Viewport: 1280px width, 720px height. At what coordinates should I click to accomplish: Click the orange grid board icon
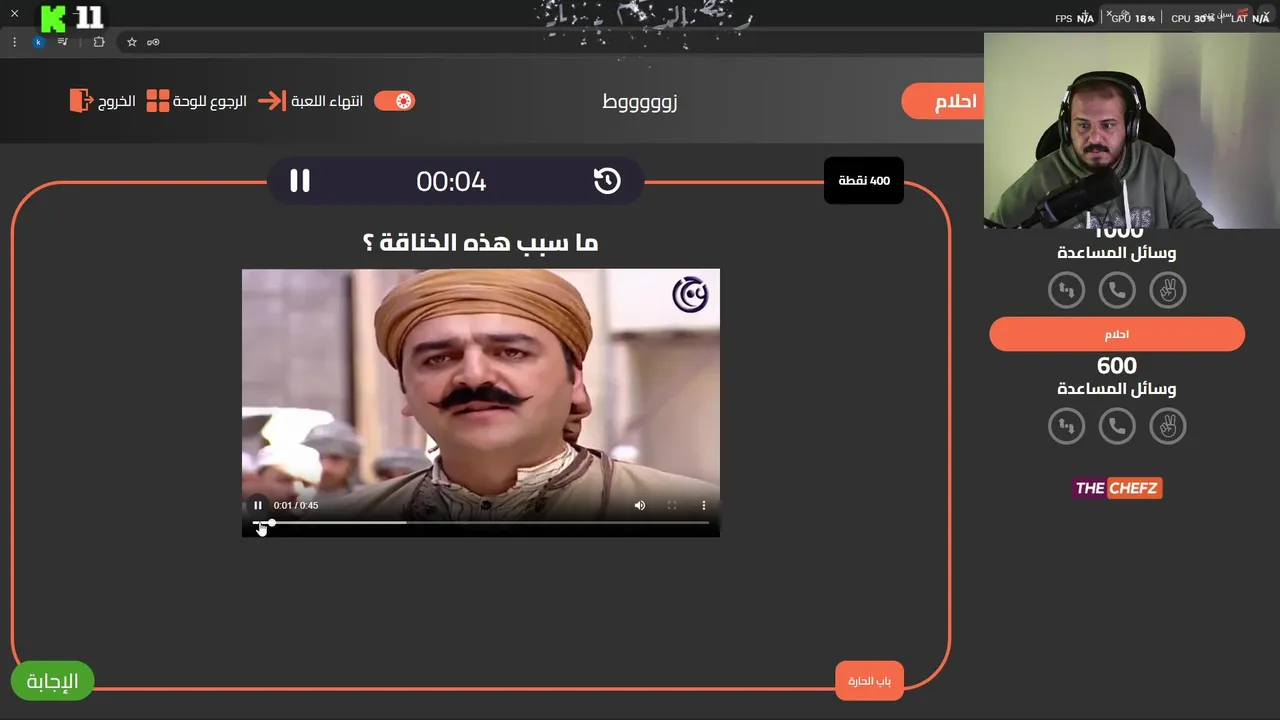[158, 101]
